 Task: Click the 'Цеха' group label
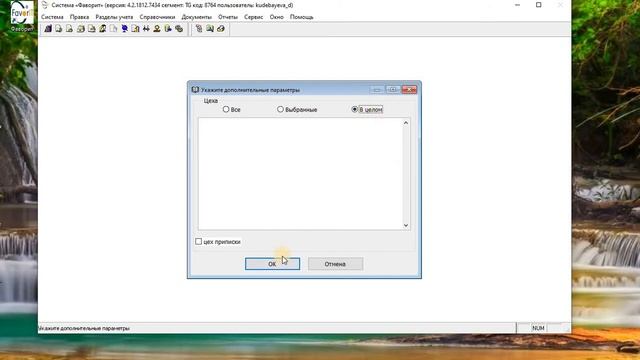pos(211,101)
